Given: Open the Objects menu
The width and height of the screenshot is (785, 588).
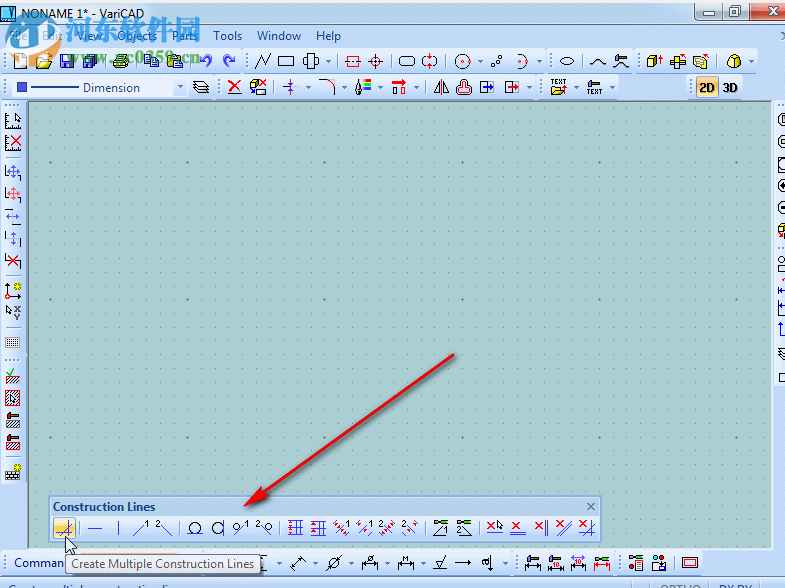Looking at the screenshot, I should pyautogui.click(x=137, y=36).
